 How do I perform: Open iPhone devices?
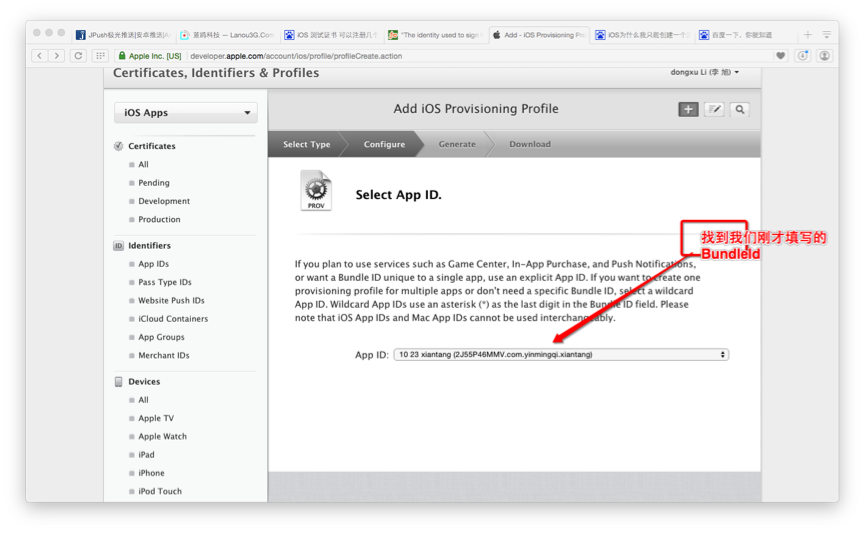[x=151, y=473]
